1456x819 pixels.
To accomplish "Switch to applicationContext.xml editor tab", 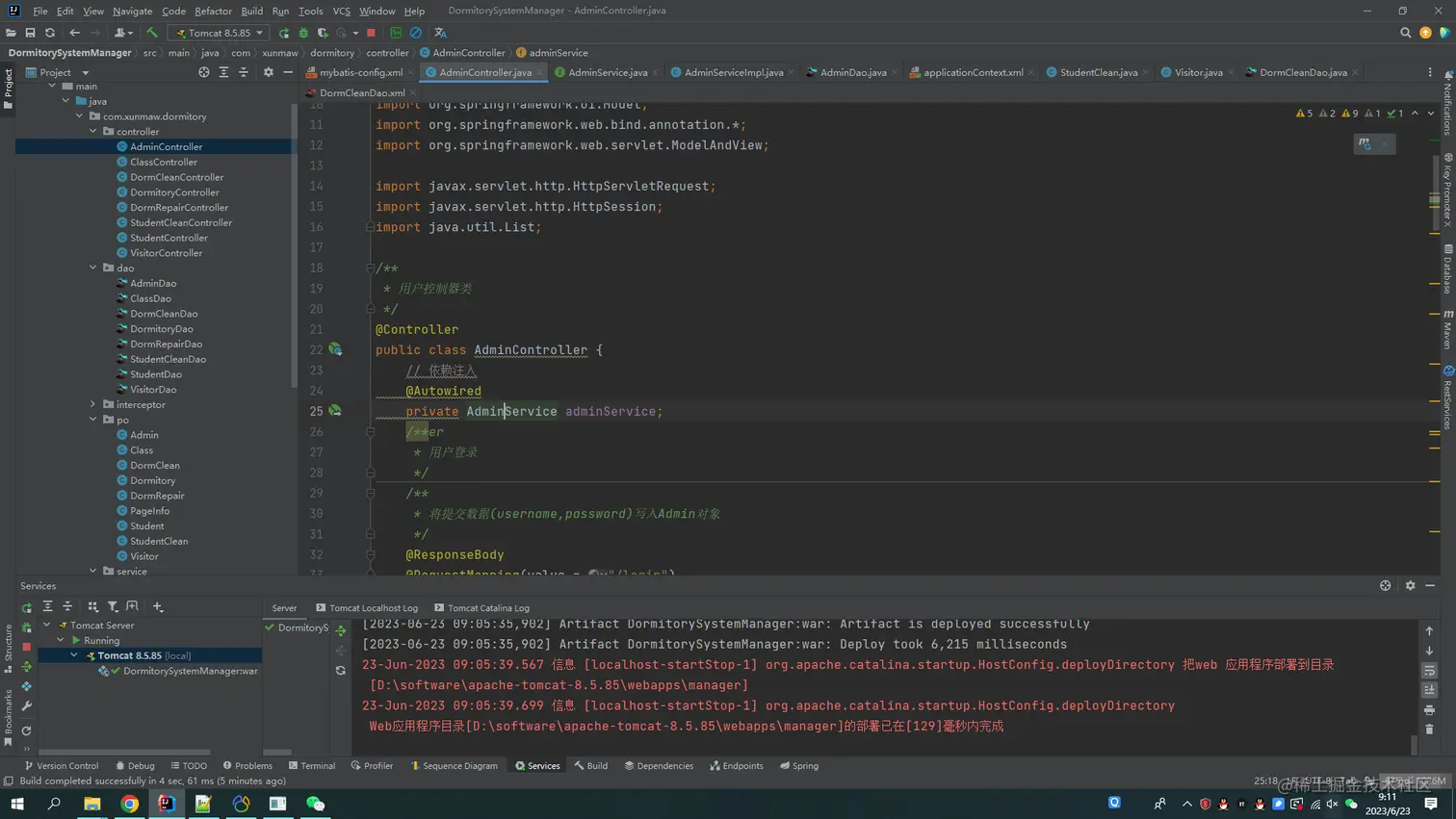I will [x=973, y=72].
